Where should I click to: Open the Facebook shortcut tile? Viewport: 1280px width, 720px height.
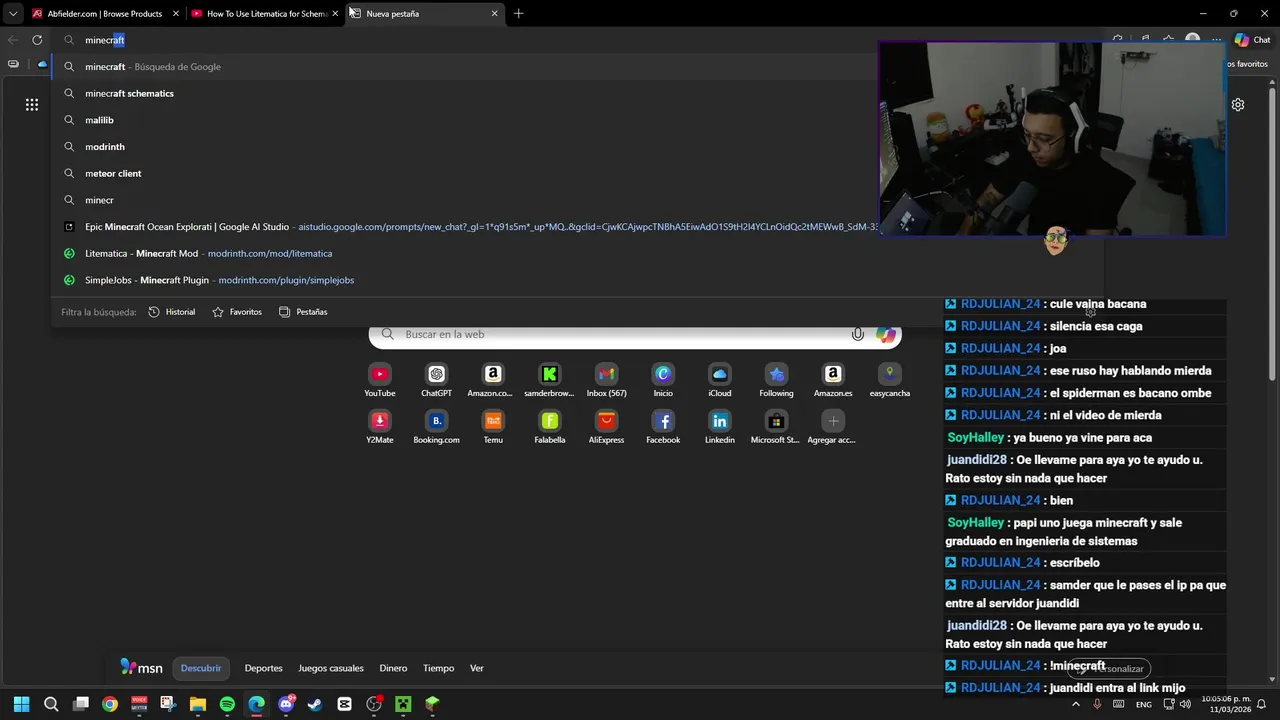point(663,427)
